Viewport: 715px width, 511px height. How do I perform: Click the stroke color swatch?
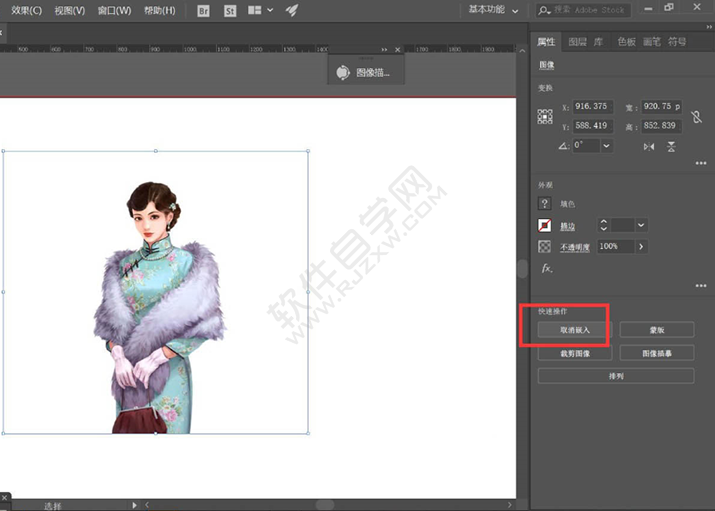coord(545,225)
